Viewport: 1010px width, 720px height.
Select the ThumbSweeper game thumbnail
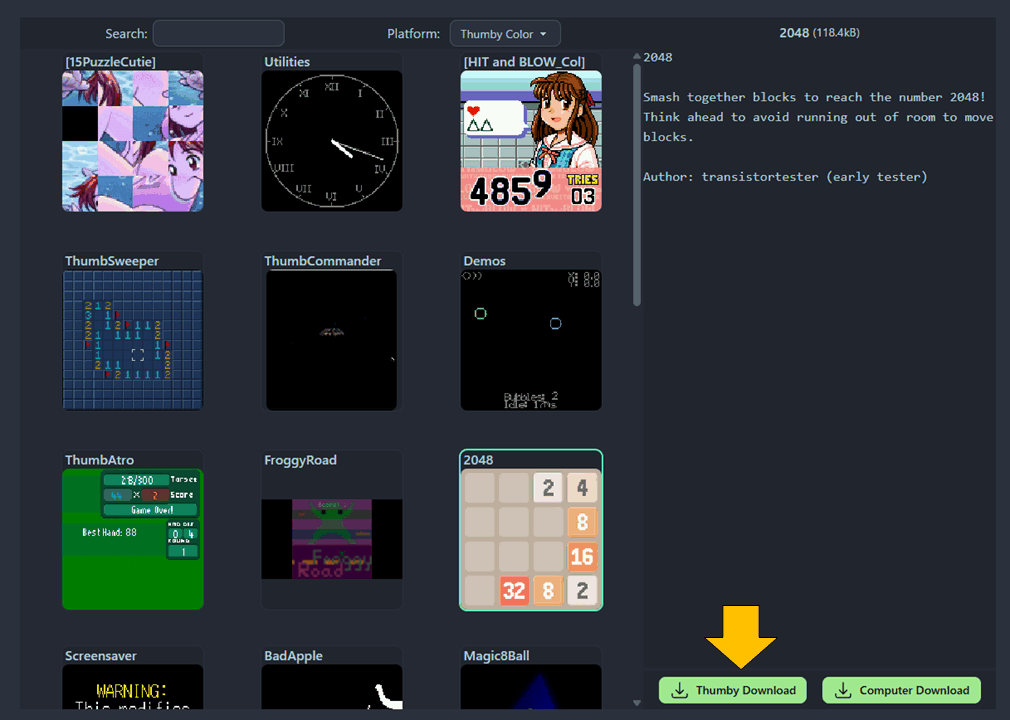tap(133, 340)
